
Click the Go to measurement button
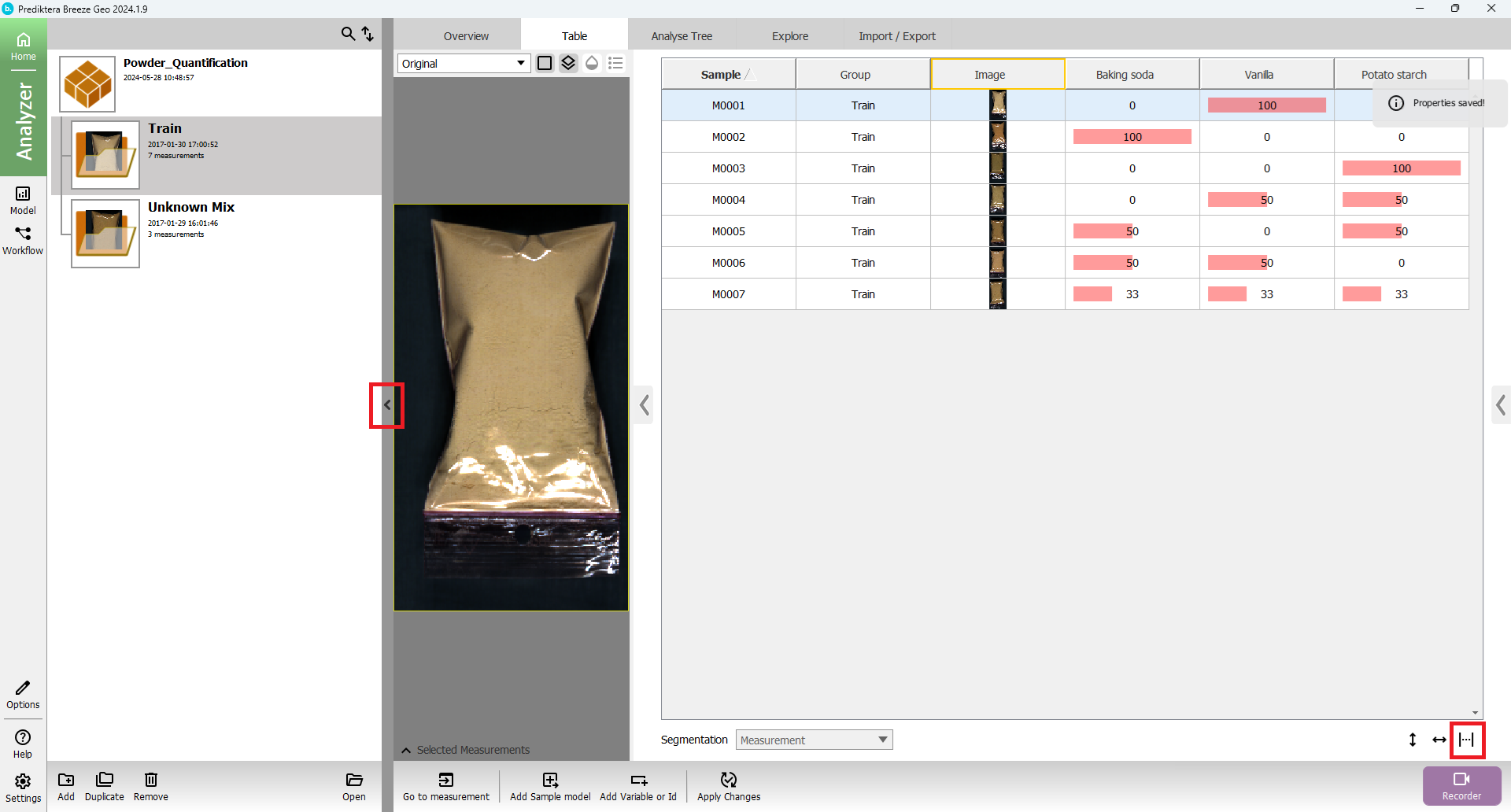(x=446, y=786)
